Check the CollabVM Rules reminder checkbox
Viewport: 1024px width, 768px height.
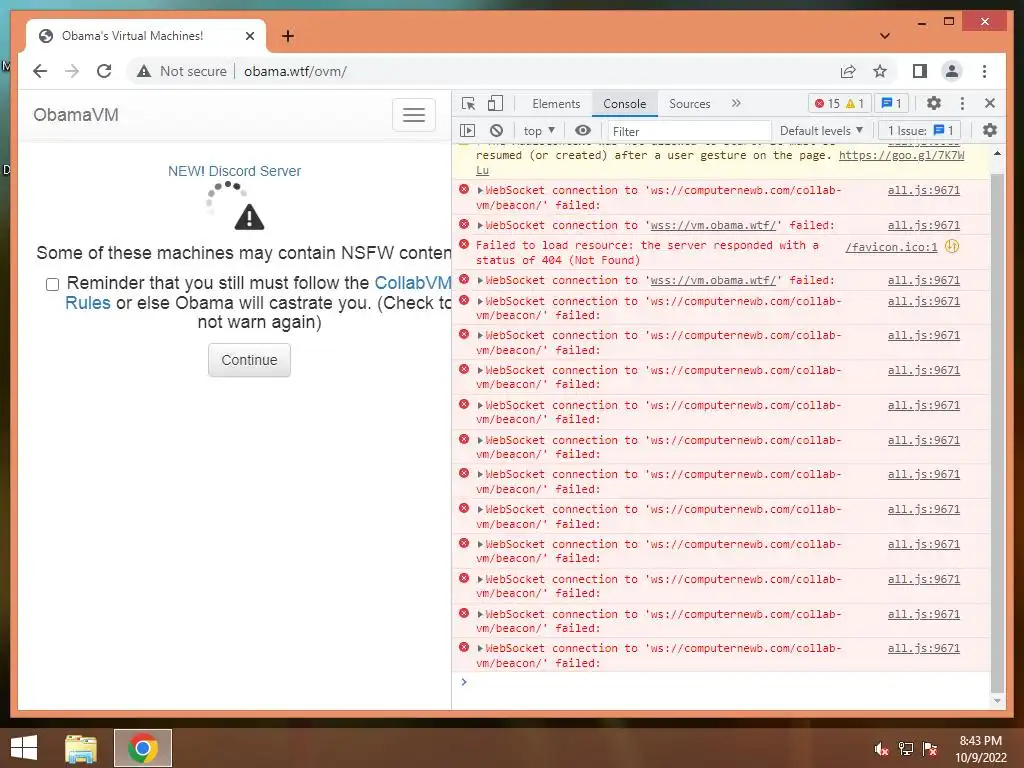[x=52, y=284]
